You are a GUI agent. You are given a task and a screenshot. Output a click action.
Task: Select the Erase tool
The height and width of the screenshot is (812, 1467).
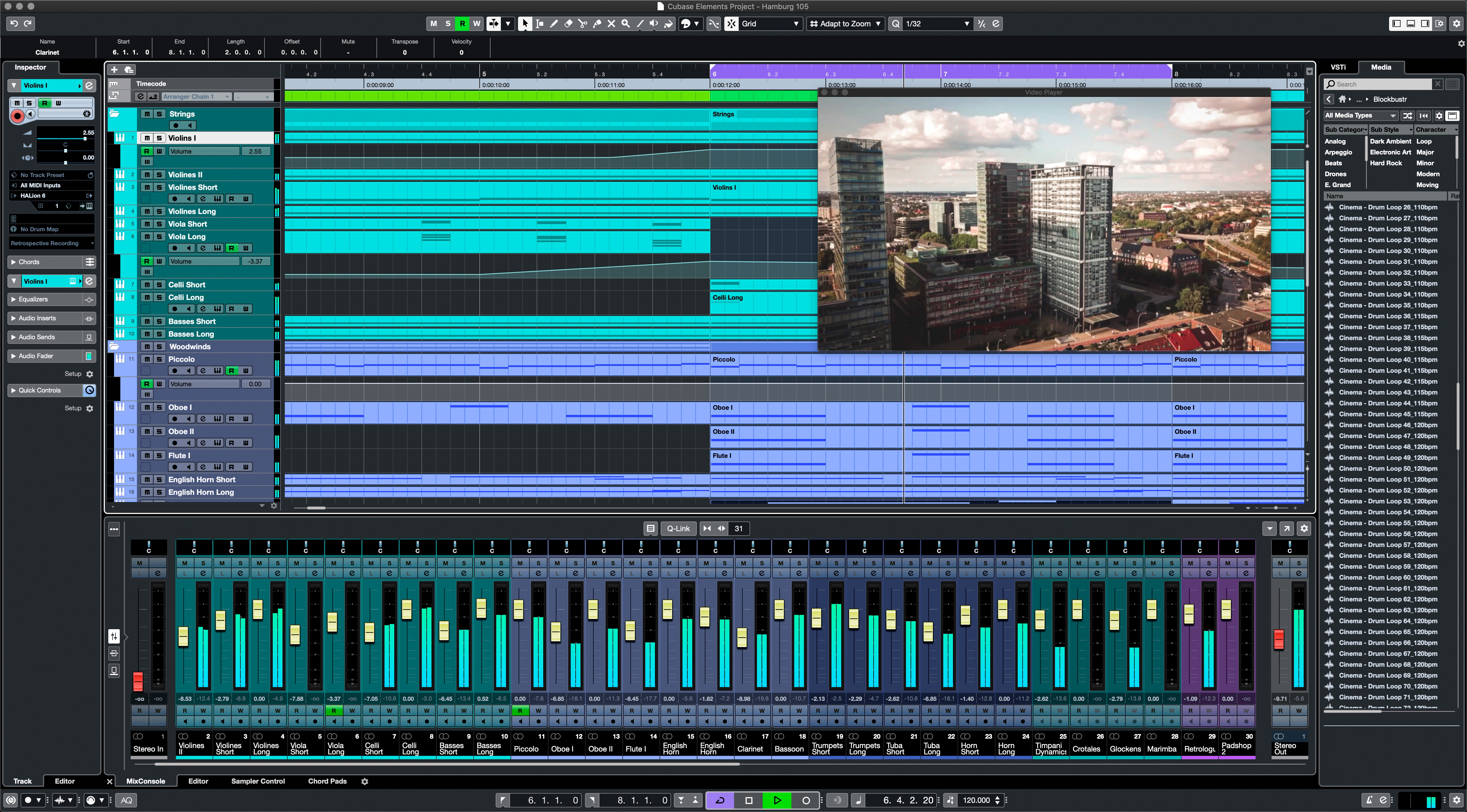[x=568, y=23]
